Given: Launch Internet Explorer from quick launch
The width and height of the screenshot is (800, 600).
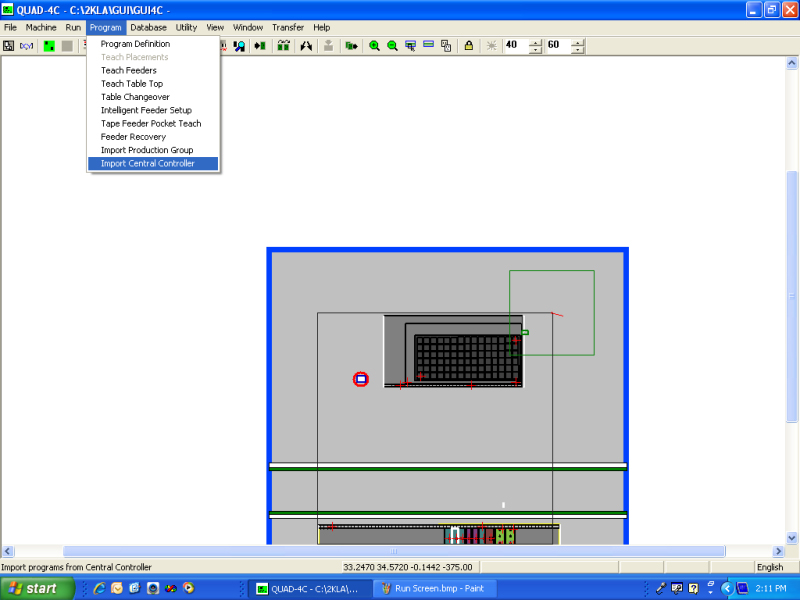Looking at the screenshot, I should [99, 588].
